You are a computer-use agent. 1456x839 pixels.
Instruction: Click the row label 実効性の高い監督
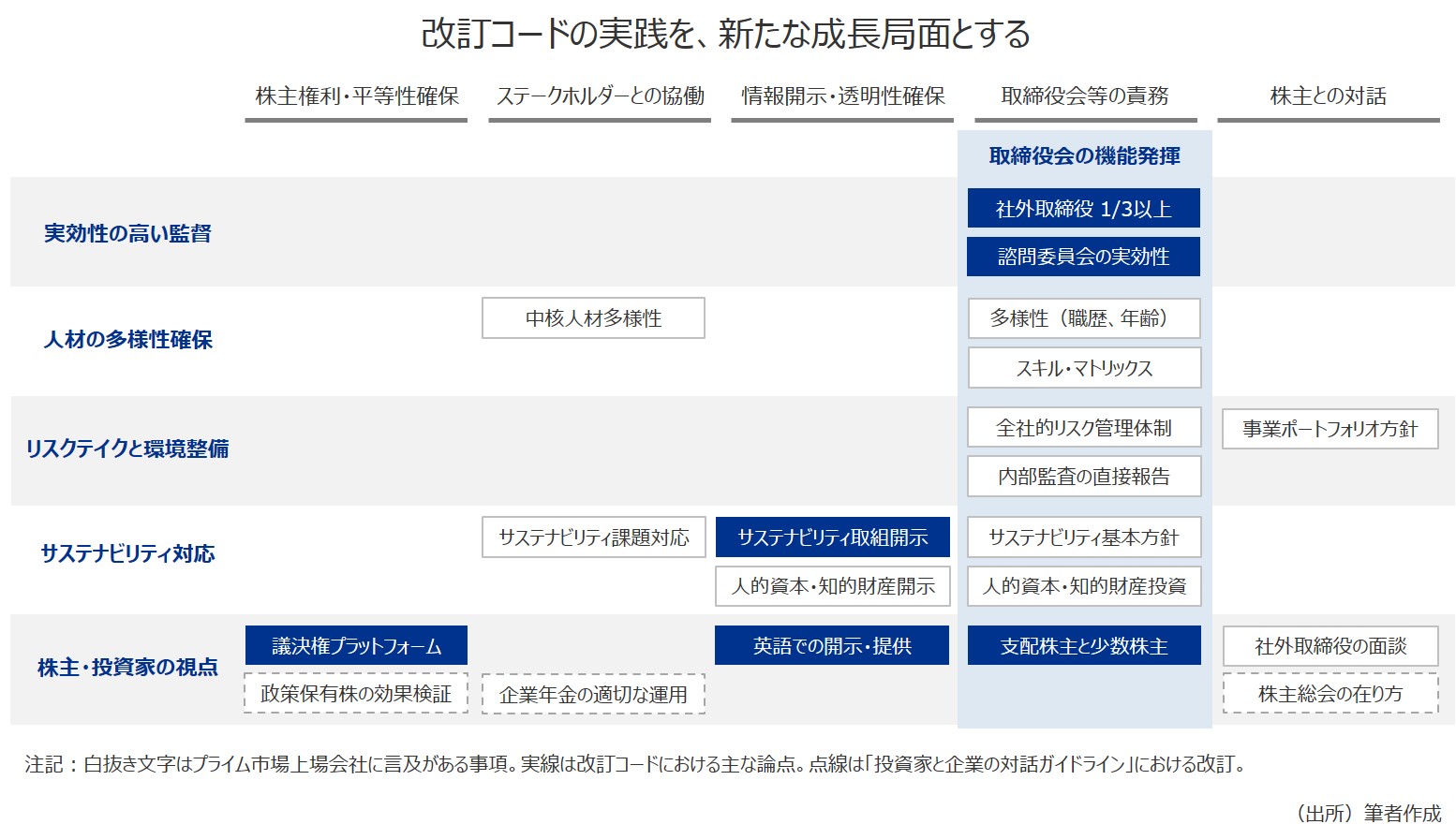127,233
